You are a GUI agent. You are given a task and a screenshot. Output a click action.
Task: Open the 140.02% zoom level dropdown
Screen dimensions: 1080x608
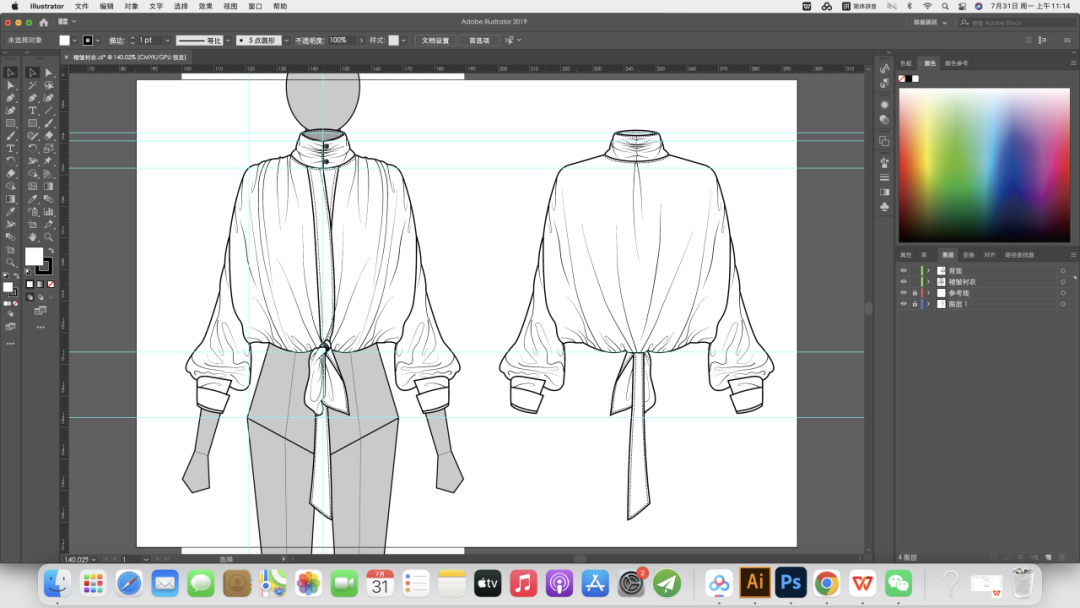(x=94, y=559)
